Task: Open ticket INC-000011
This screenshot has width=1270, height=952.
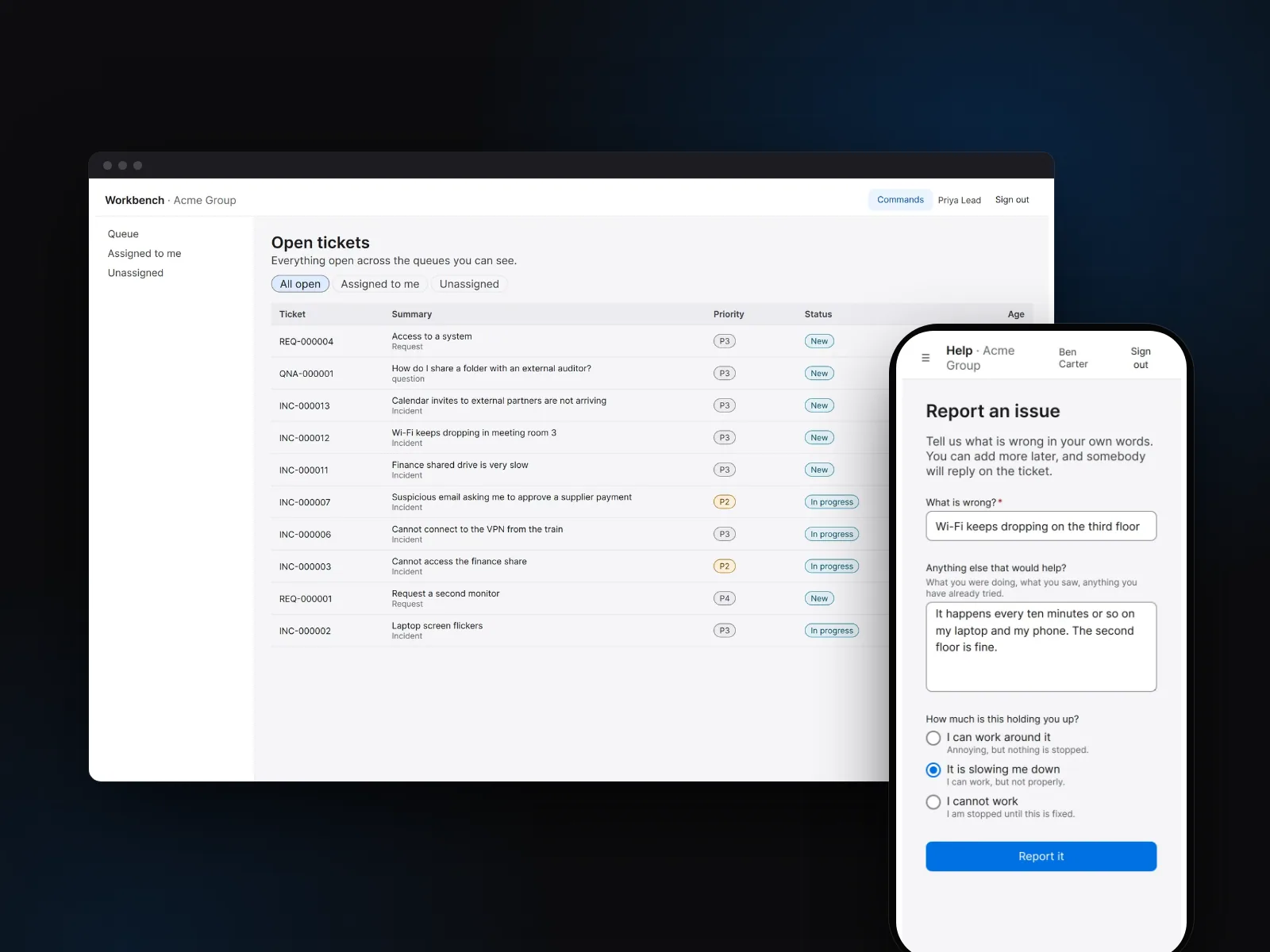Action: coord(303,470)
